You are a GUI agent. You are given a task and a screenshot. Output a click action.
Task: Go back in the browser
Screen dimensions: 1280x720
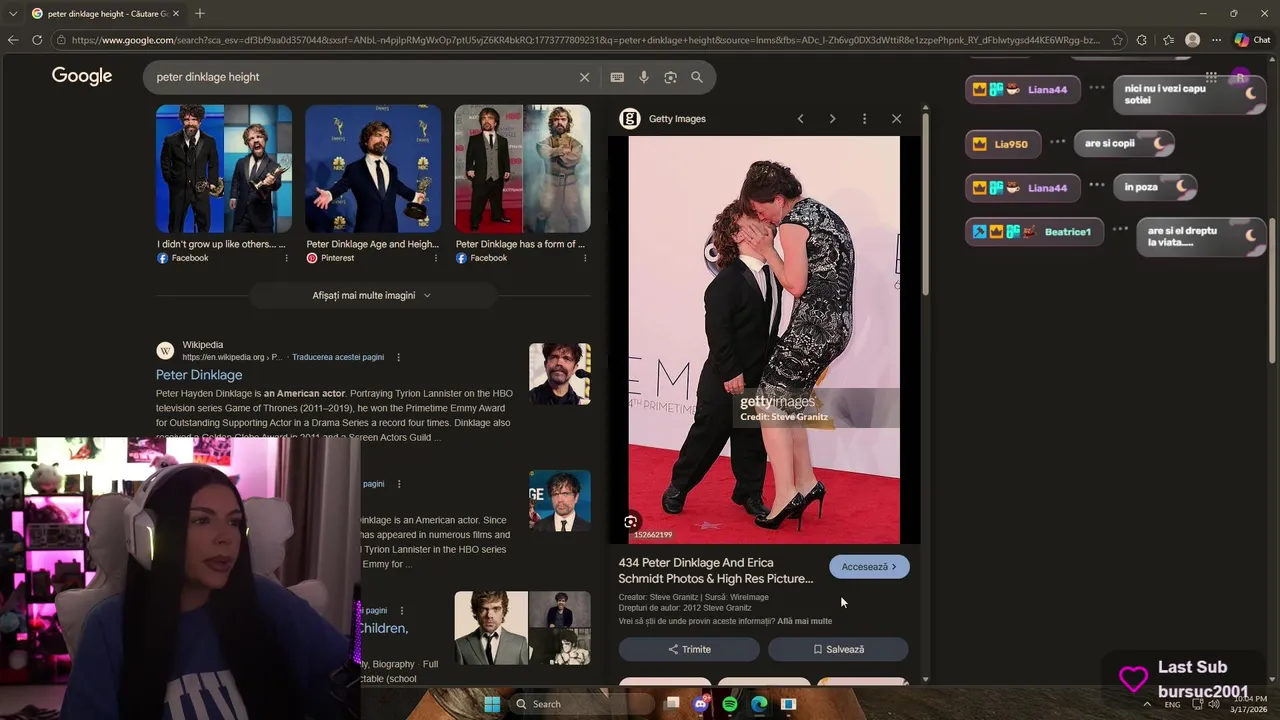click(13, 40)
